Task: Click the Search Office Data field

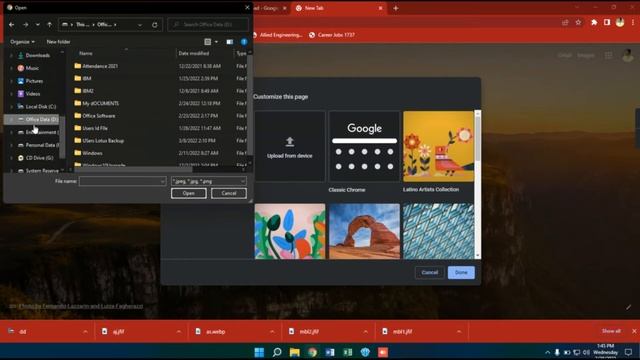Action: [208, 24]
